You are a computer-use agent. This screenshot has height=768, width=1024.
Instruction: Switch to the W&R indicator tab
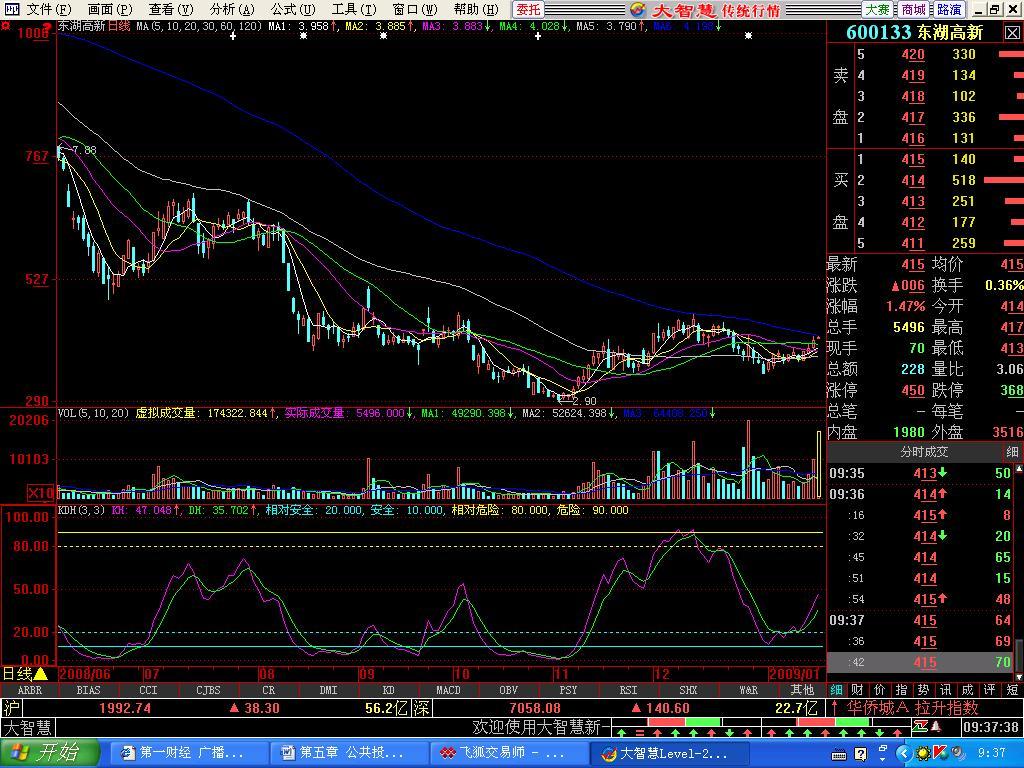point(748,690)
